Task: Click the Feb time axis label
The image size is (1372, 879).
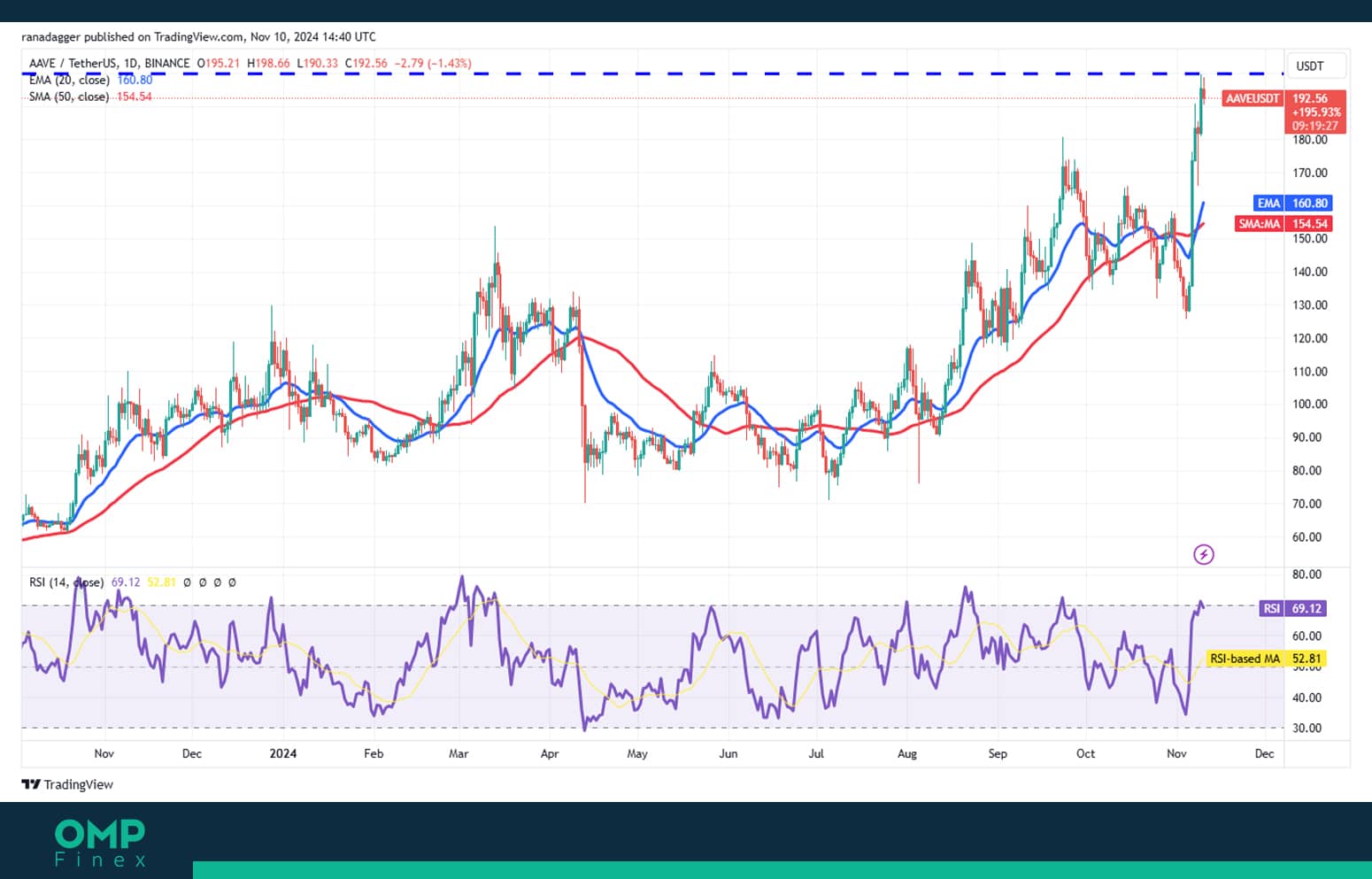Action: pyautogui.click(x=374, y=754)
